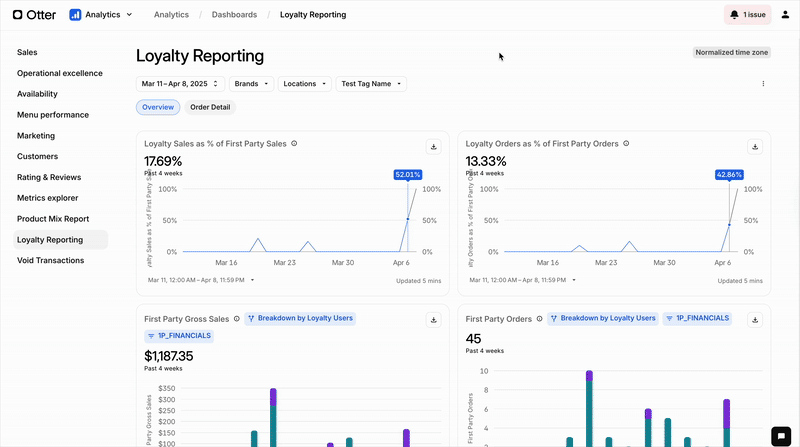Viewport: 800px width, 447px height.
Task: Click the 1 issue notification button
Action: (x=748, y=15)
